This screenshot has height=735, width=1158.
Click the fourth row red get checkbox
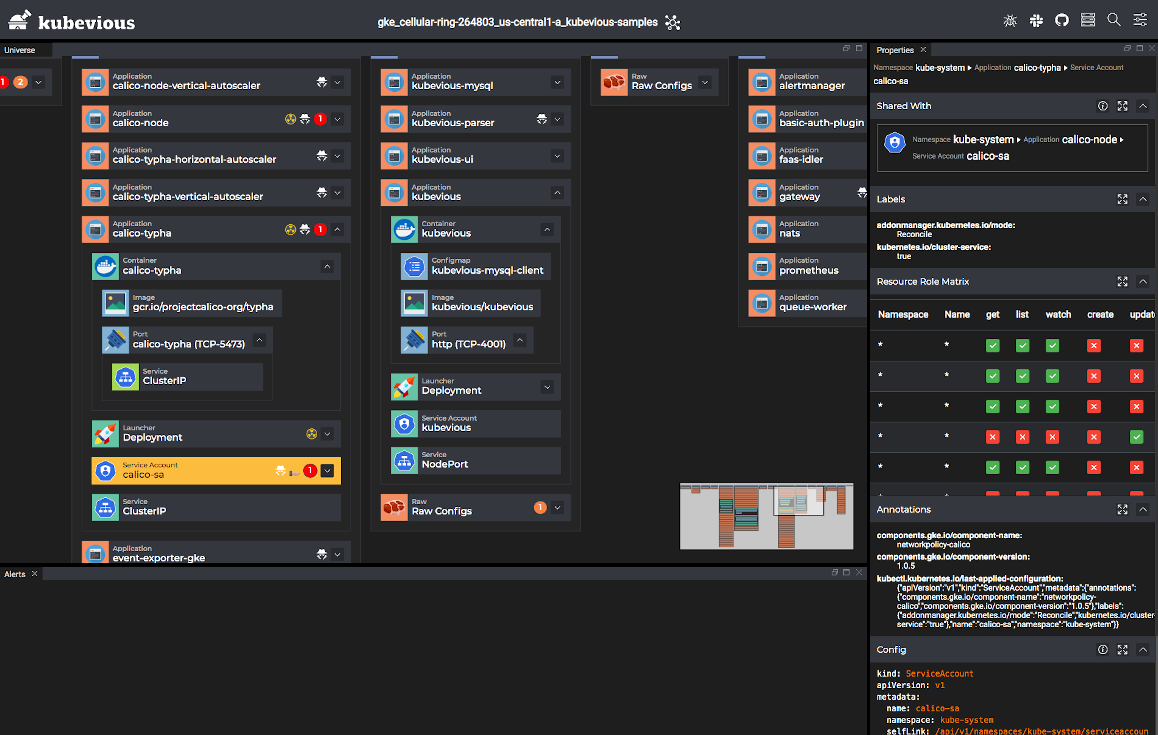click(x=993, y=437)
